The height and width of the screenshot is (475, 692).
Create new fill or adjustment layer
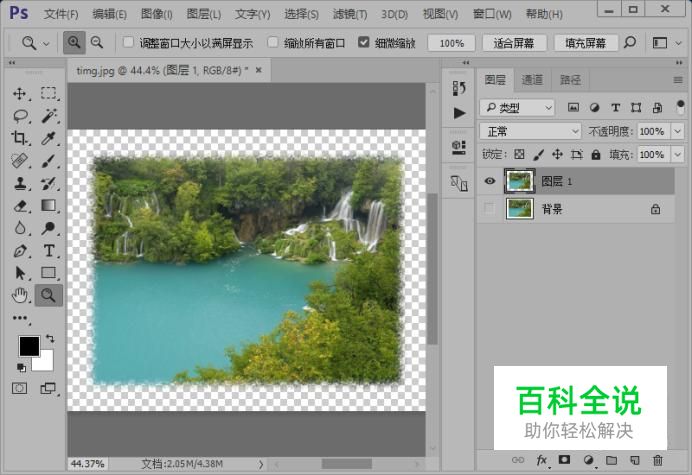click(588, 460)
